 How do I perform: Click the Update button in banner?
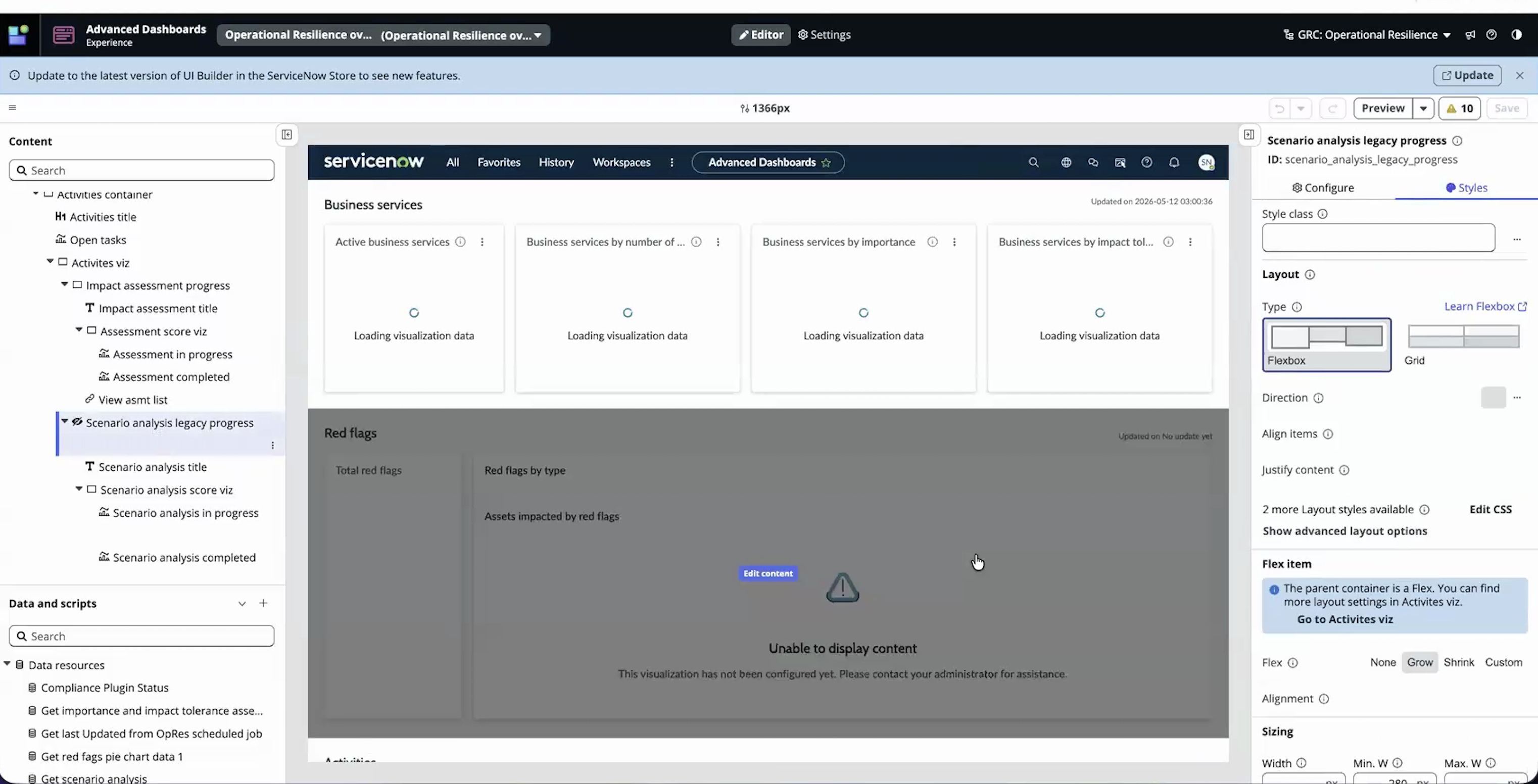[x=1468, y=75]
